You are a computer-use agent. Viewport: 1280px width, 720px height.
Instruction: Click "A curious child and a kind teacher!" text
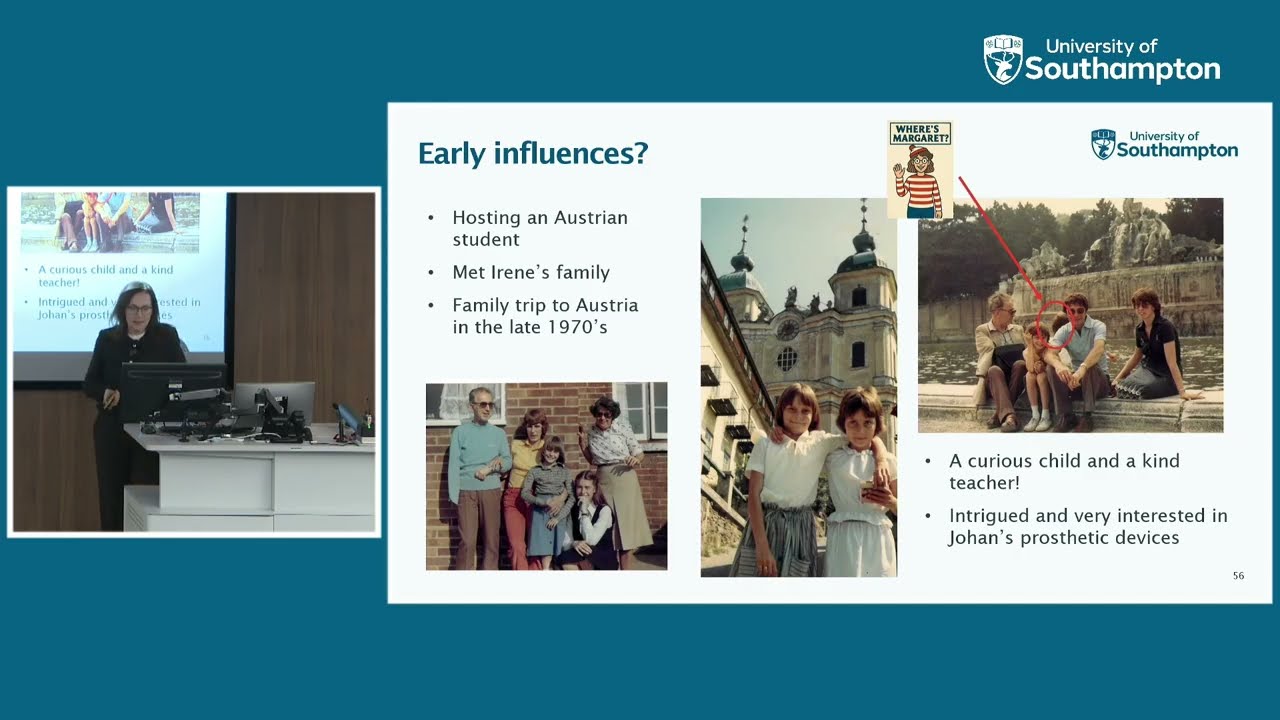[1064, 471]
